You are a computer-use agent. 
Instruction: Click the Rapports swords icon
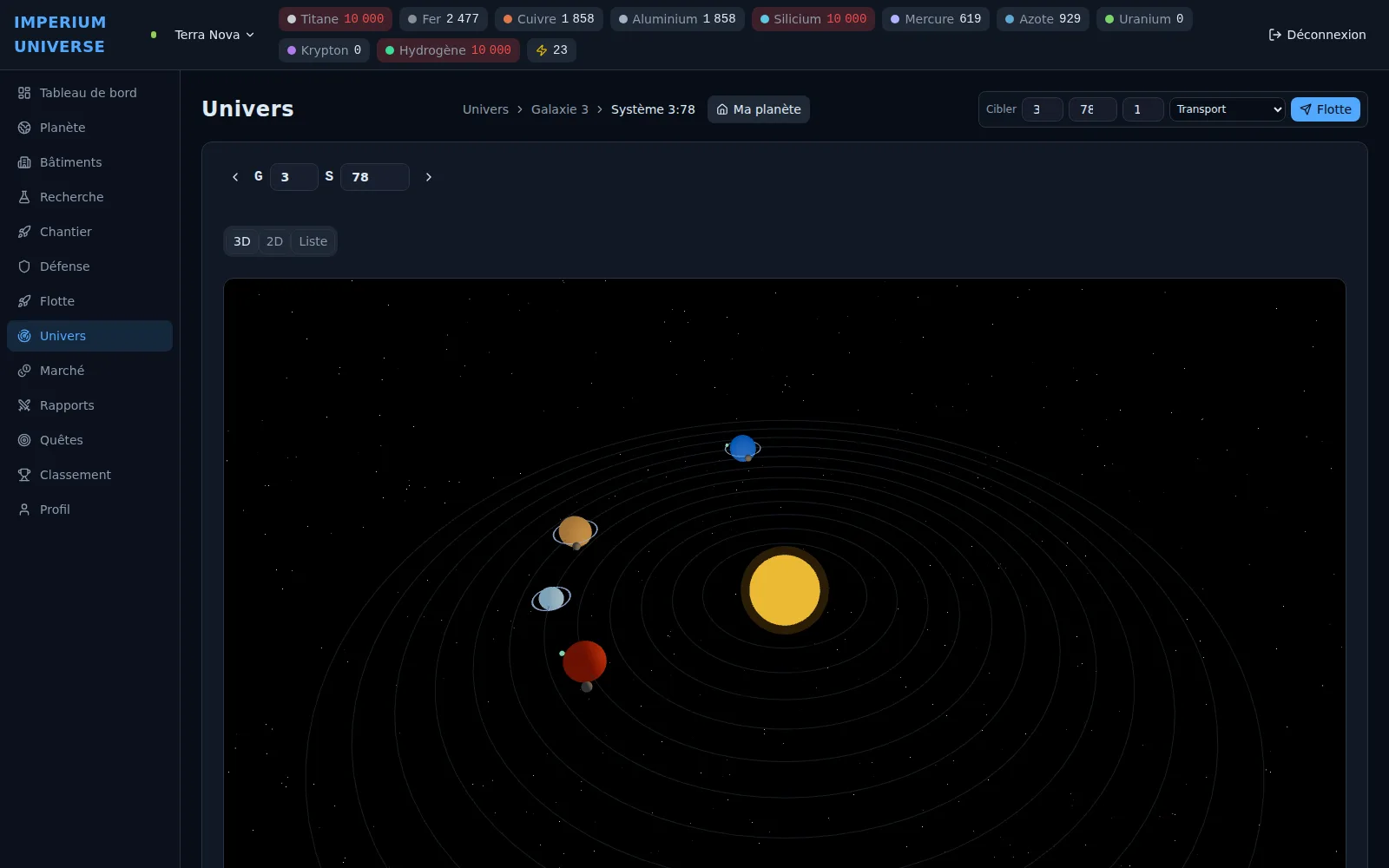point(24,405)
